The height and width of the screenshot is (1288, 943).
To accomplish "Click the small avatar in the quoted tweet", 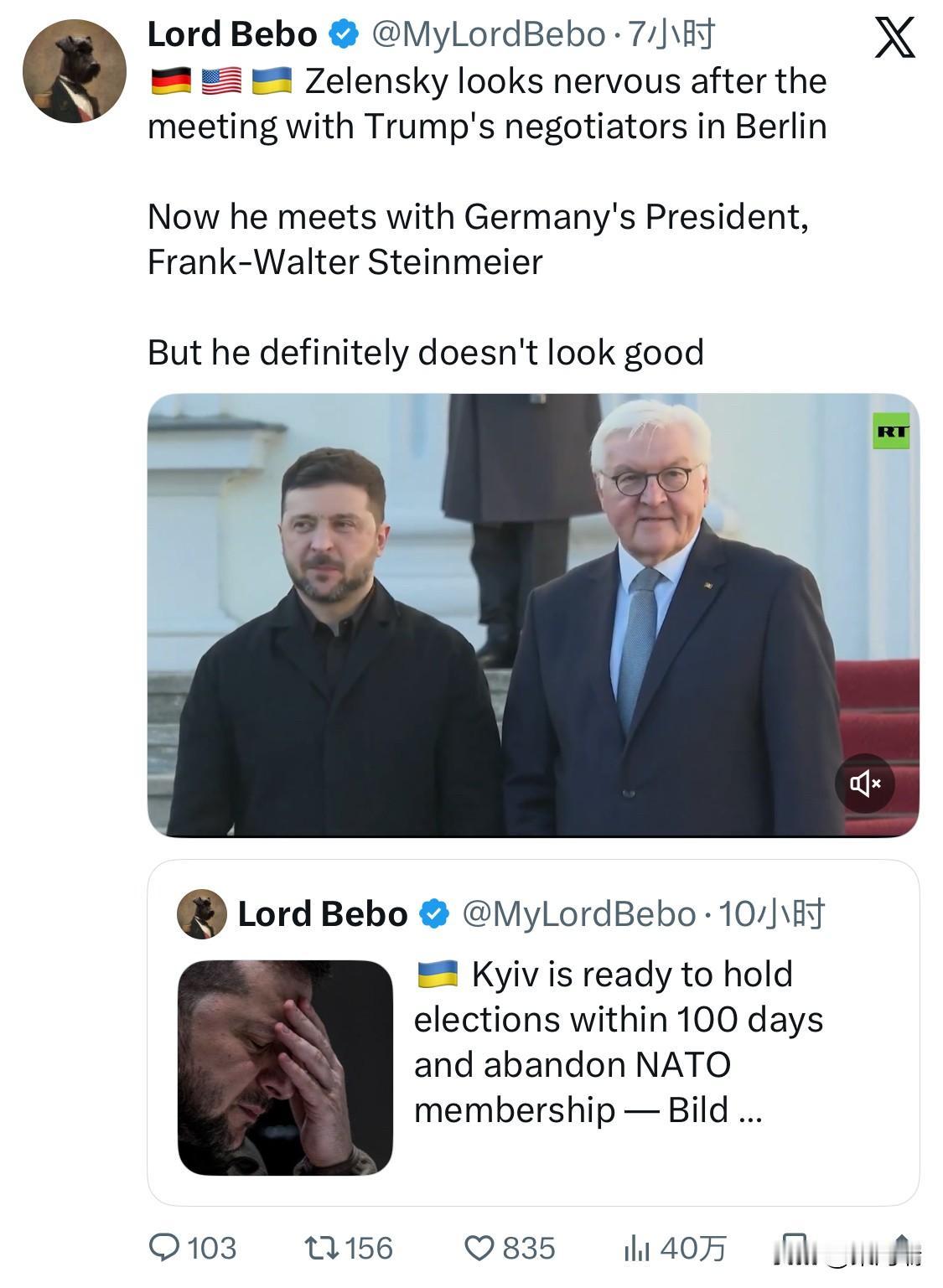I will pyautogui.click(x=202, y=913).
